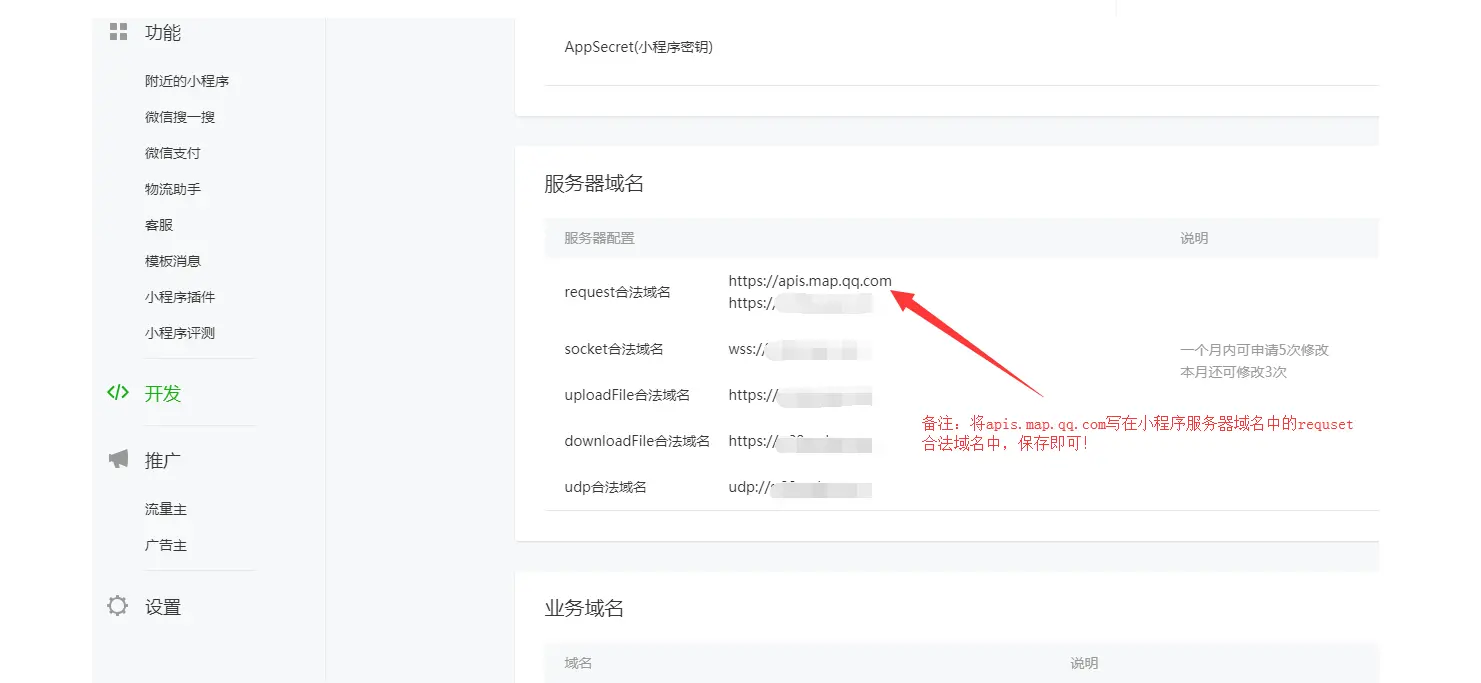Open 微信搜一搜 menu item

pyautogui.click(x=180, y=117)
